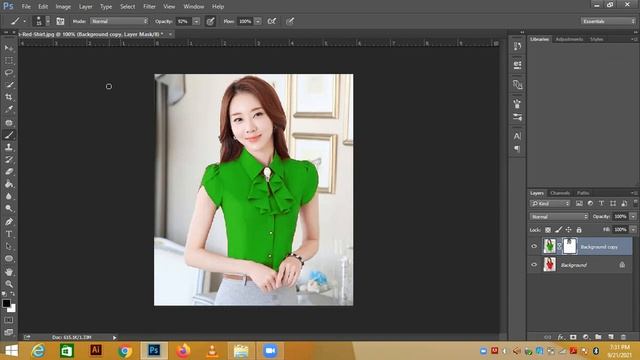Filter layers by type layers
Screen dimensions: 640x360
click(601, 203)
